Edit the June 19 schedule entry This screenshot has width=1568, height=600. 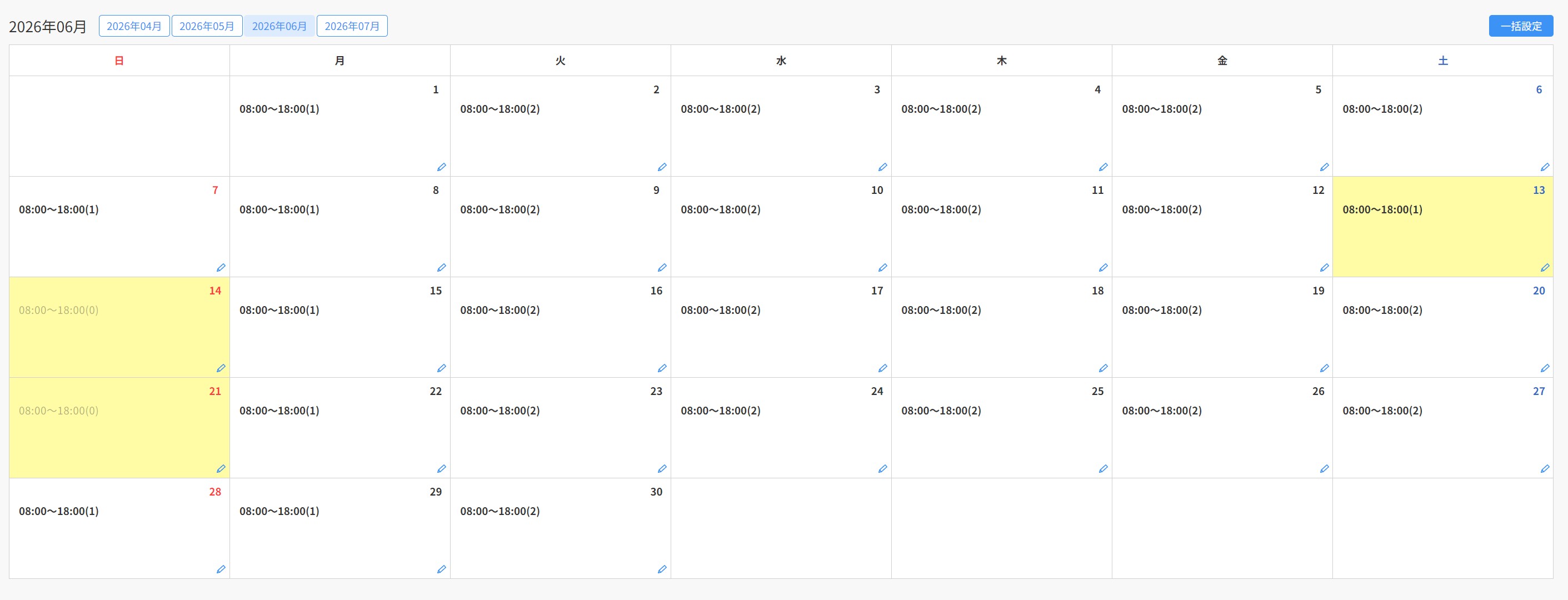1324,368
